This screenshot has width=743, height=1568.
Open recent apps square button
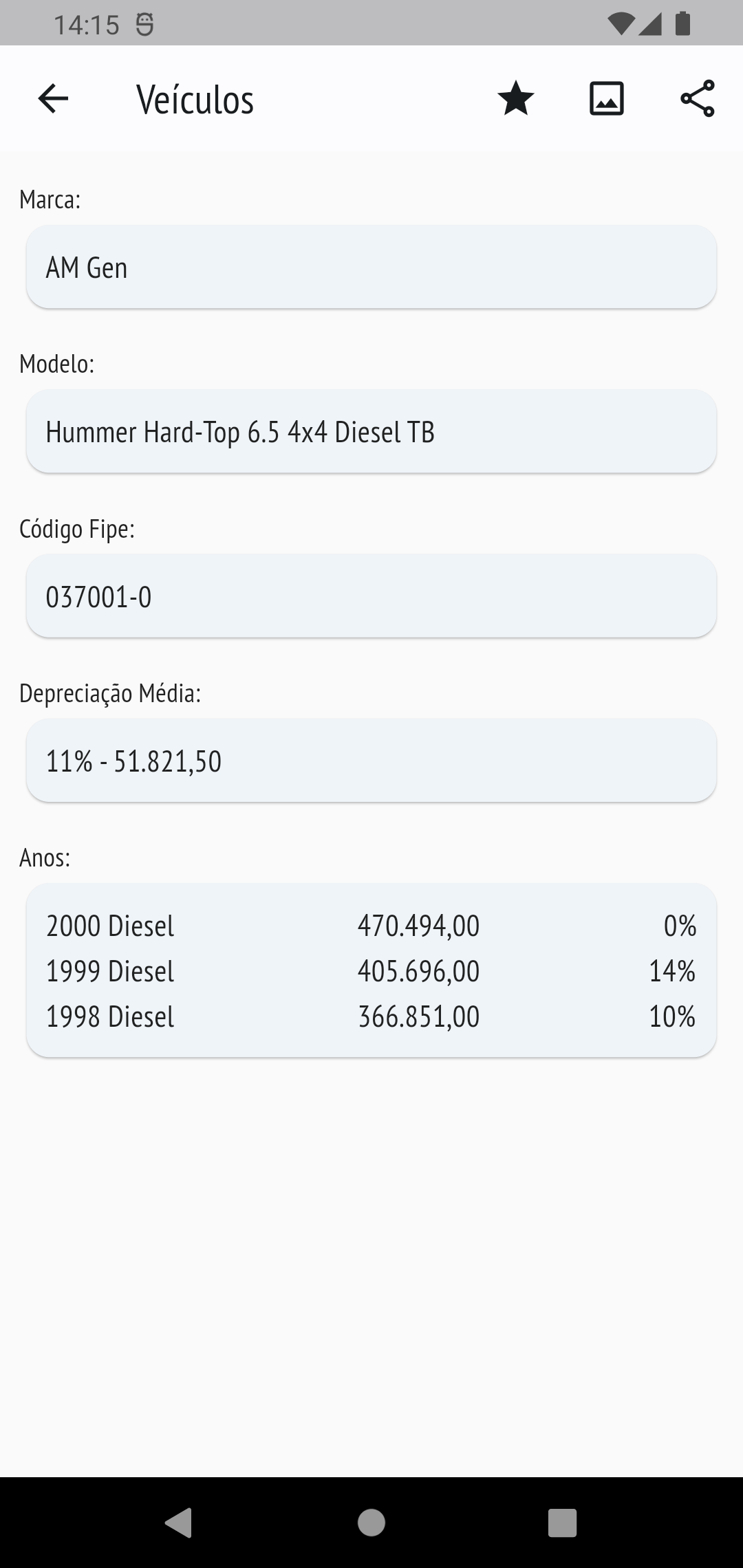[x=561, y=1522]
